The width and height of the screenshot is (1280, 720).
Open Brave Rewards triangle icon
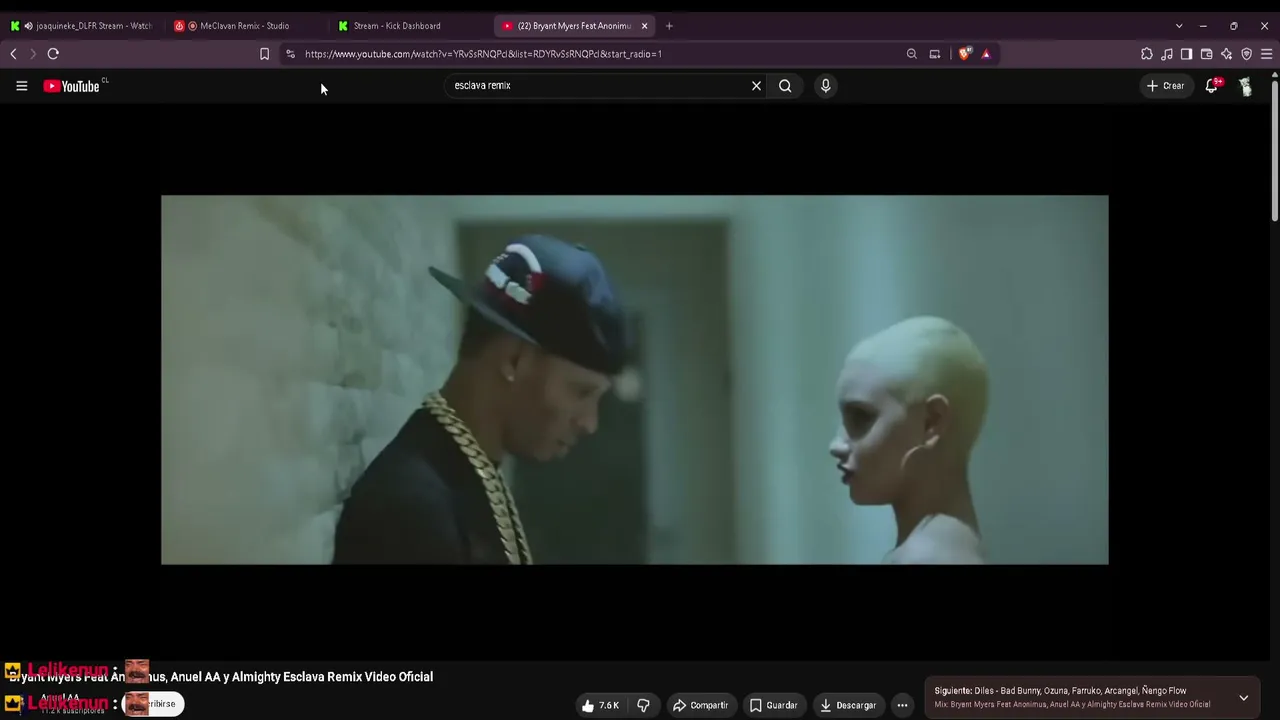[986, 54]
